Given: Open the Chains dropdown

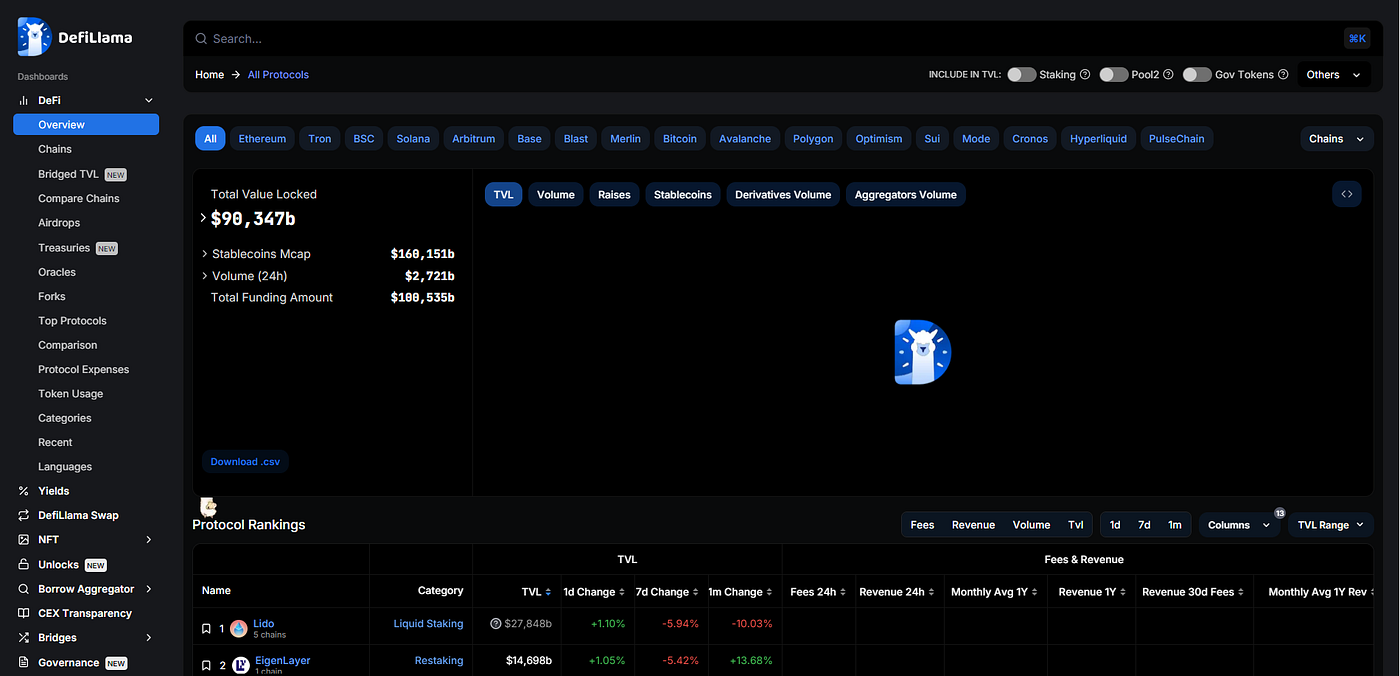Looking at the screenshot, I should tap(1336, 139).
